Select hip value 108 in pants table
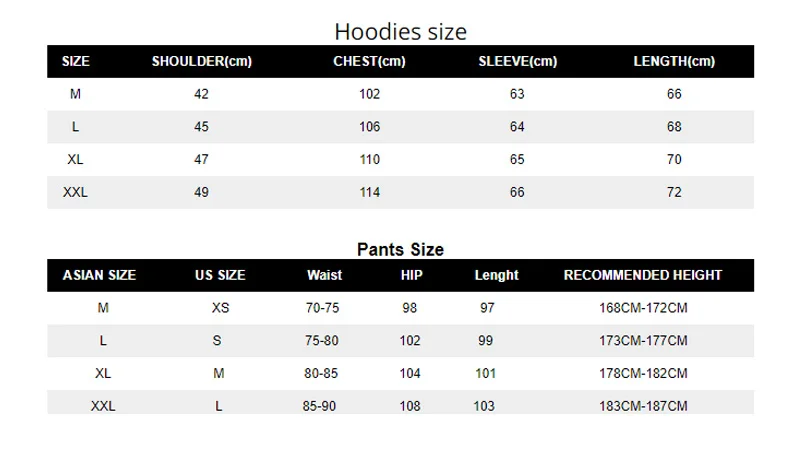The height and width of the screenshot is (452, 800). [x=410, y=406]
